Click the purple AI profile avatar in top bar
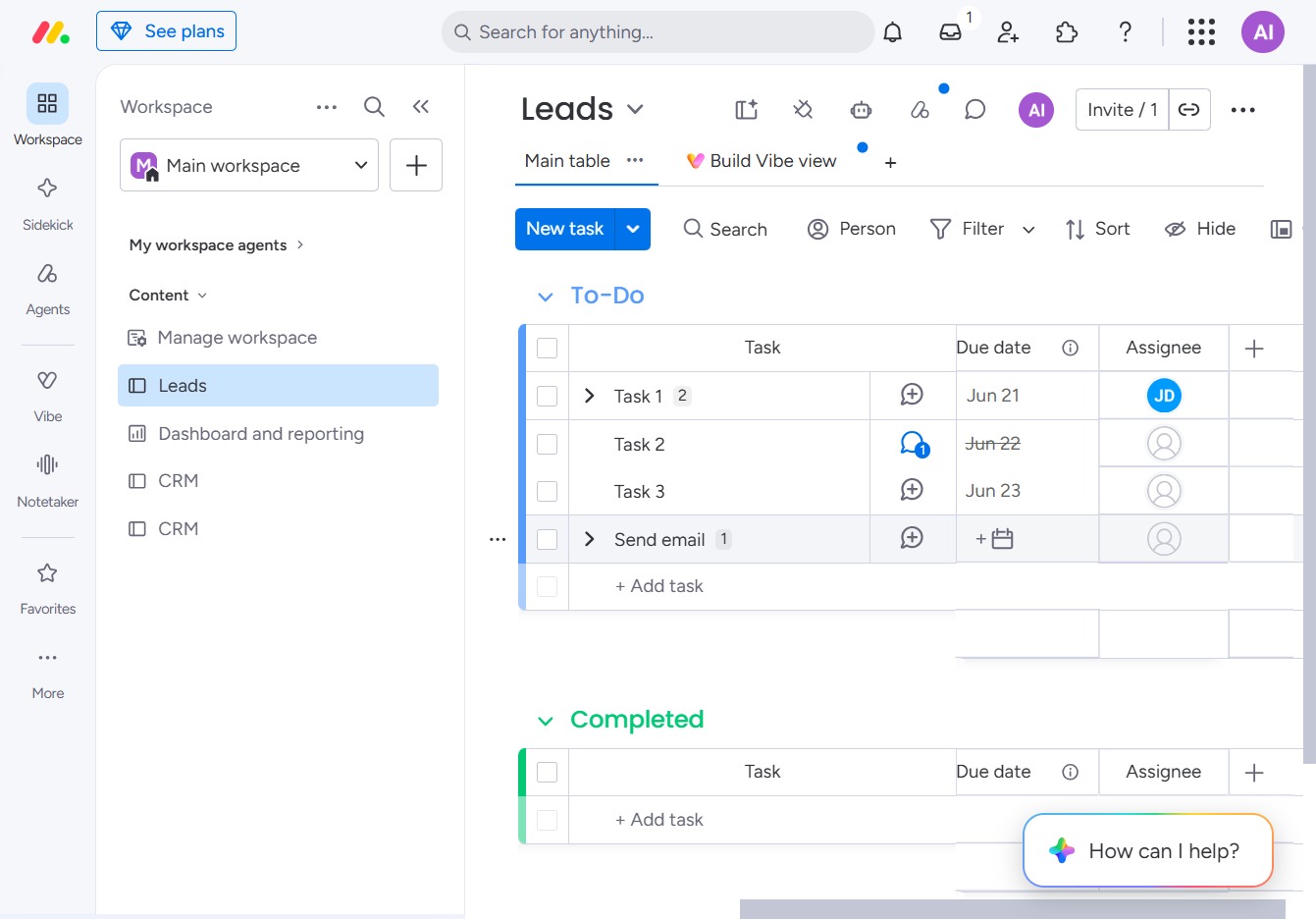The height and width of the screenshot is (919, 1316). 1263,32
